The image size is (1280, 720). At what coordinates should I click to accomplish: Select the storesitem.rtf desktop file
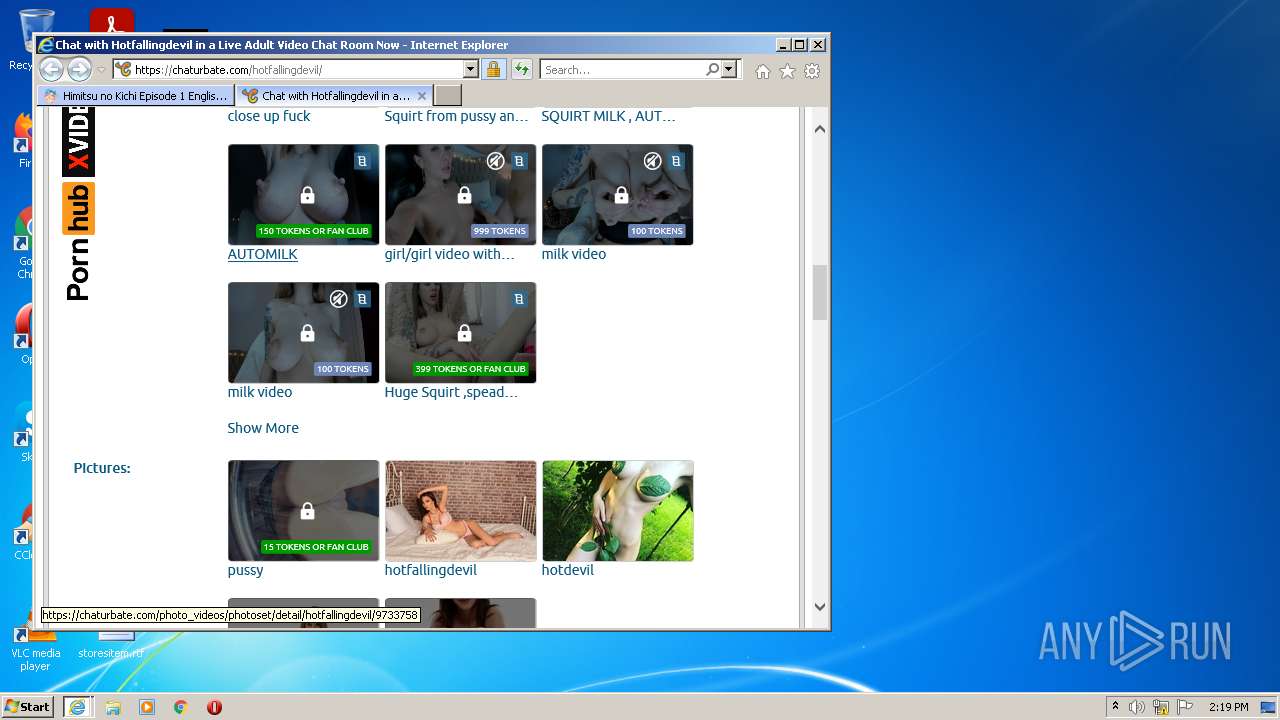111,645
